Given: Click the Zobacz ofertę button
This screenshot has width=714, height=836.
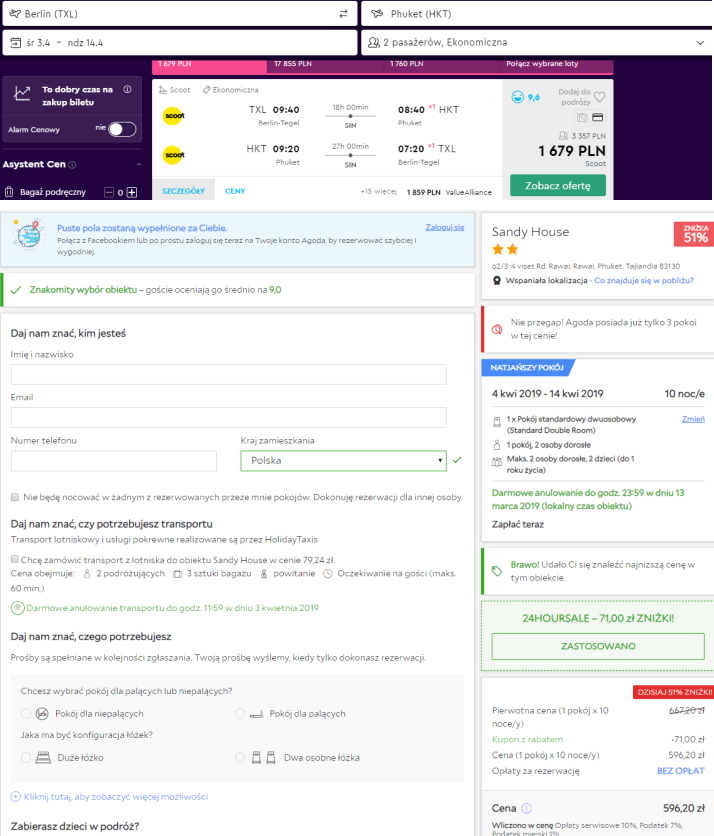Looking at the screenshot, I should point(558,186).
